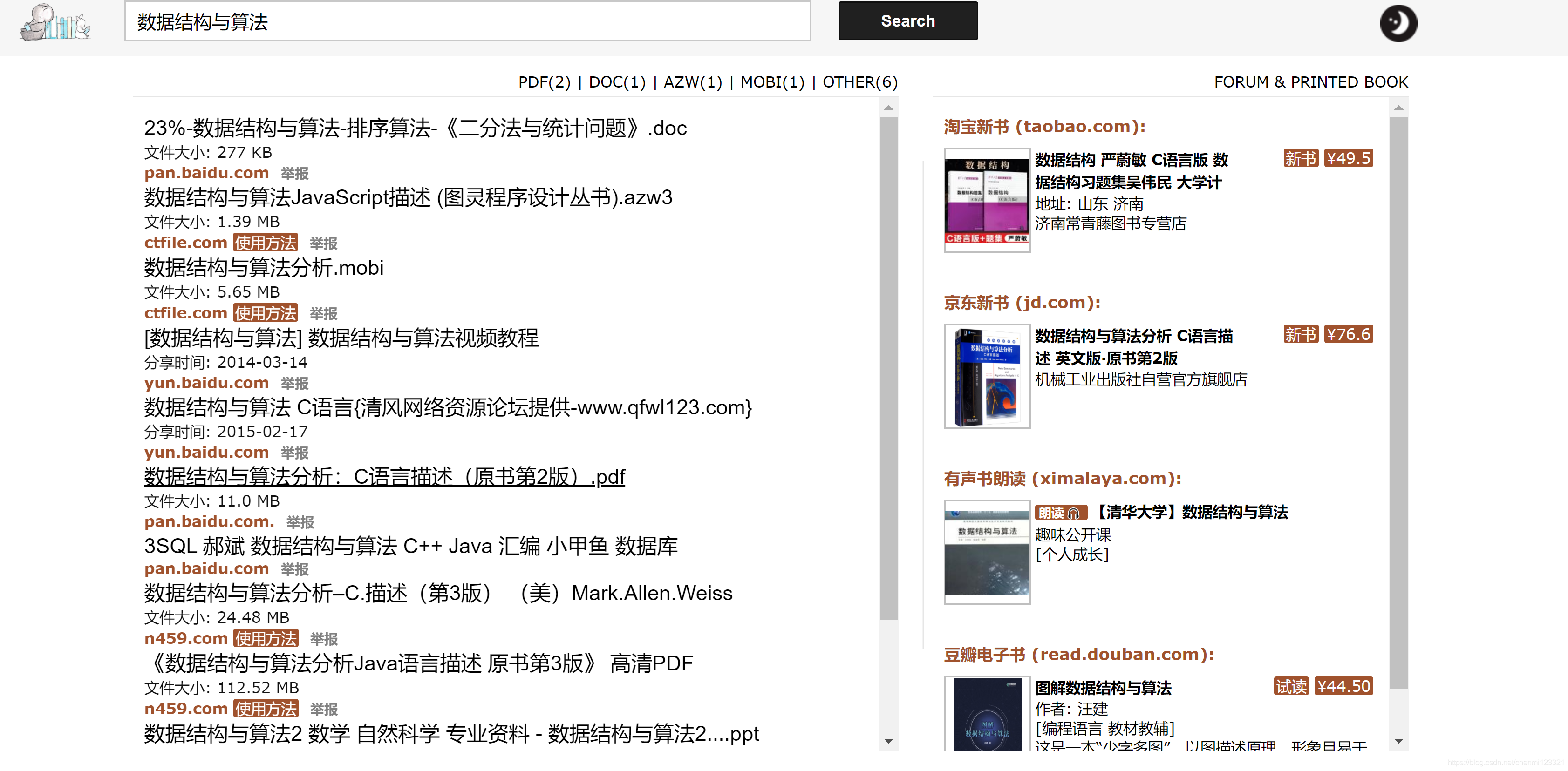Click 使用方法 badge under azw3 result
Screen dimensions: 1568x771
coord(266,242)
